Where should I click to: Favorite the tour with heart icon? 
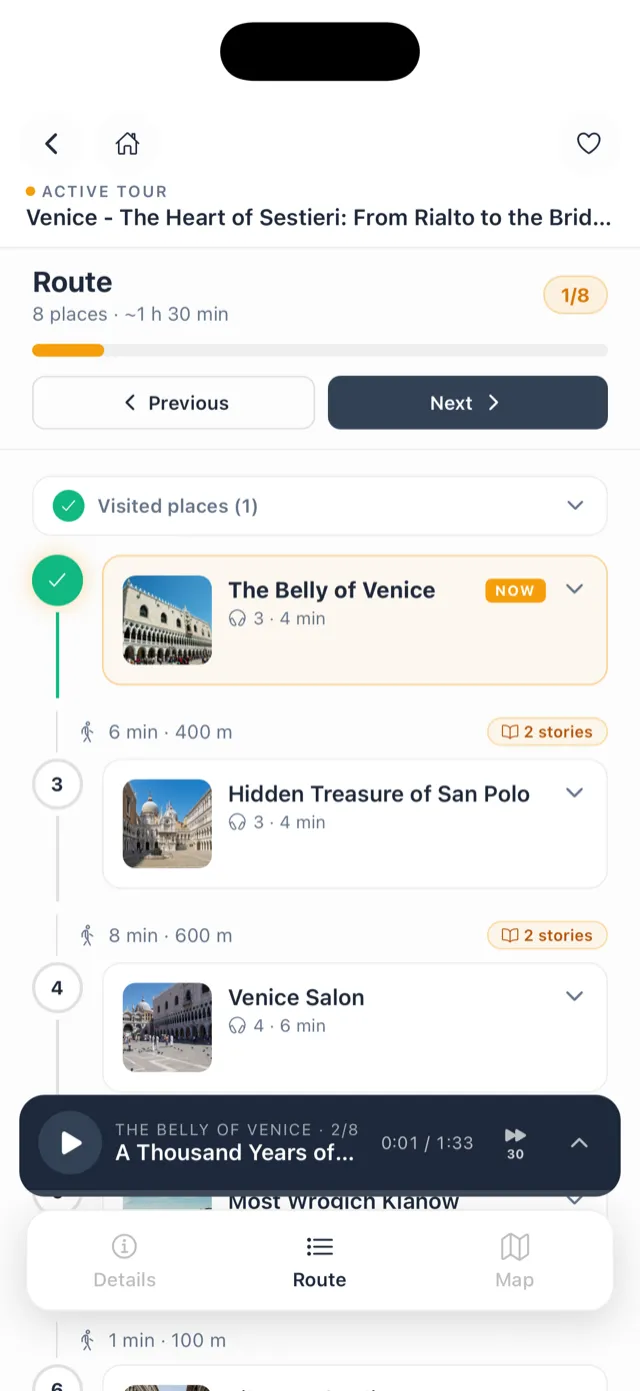589,144
